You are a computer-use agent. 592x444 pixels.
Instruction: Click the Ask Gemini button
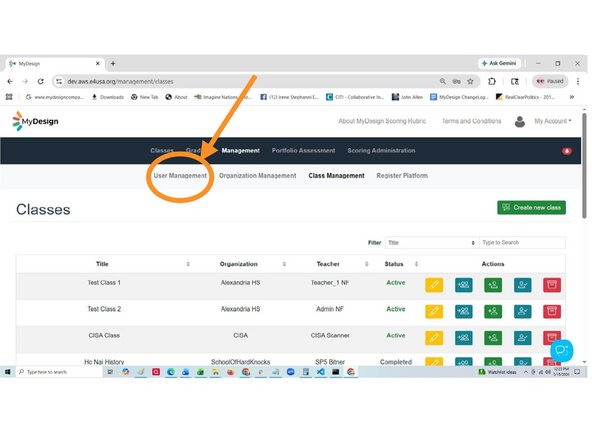[499, 63]
